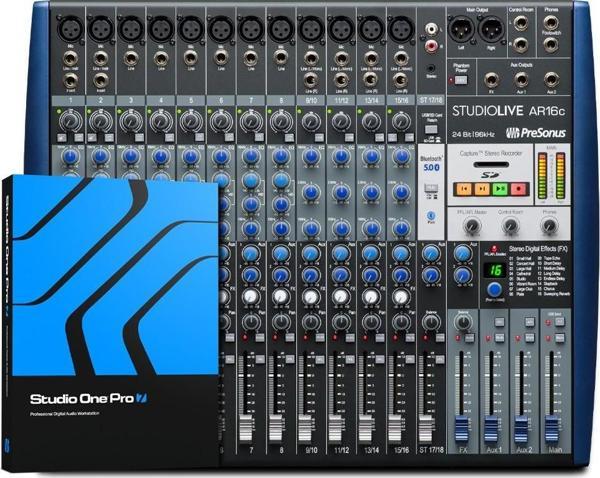Screen dimensions: 600x478
Task: Tap the ST 17/18 Balance knob
Action: 430,321
